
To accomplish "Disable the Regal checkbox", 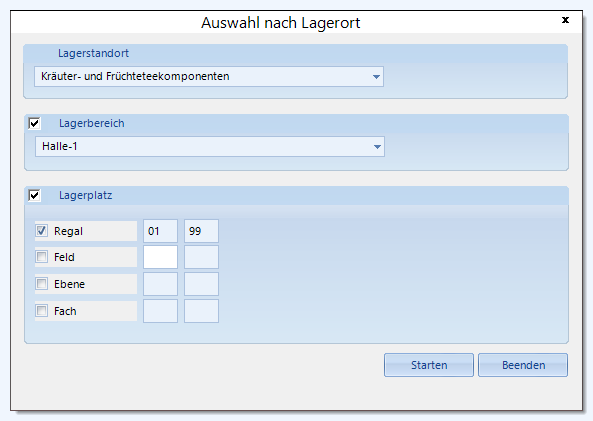I will pos(42,230).
